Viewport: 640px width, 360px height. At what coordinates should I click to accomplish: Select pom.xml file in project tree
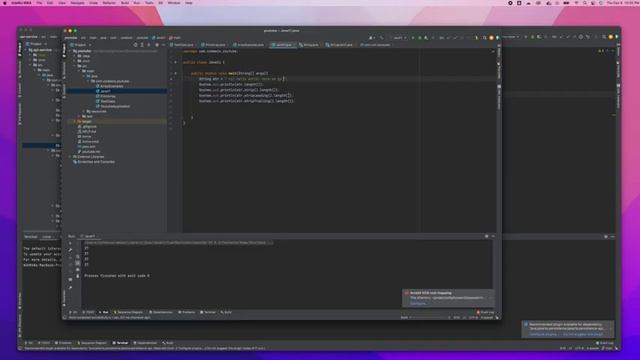(86, 147)
